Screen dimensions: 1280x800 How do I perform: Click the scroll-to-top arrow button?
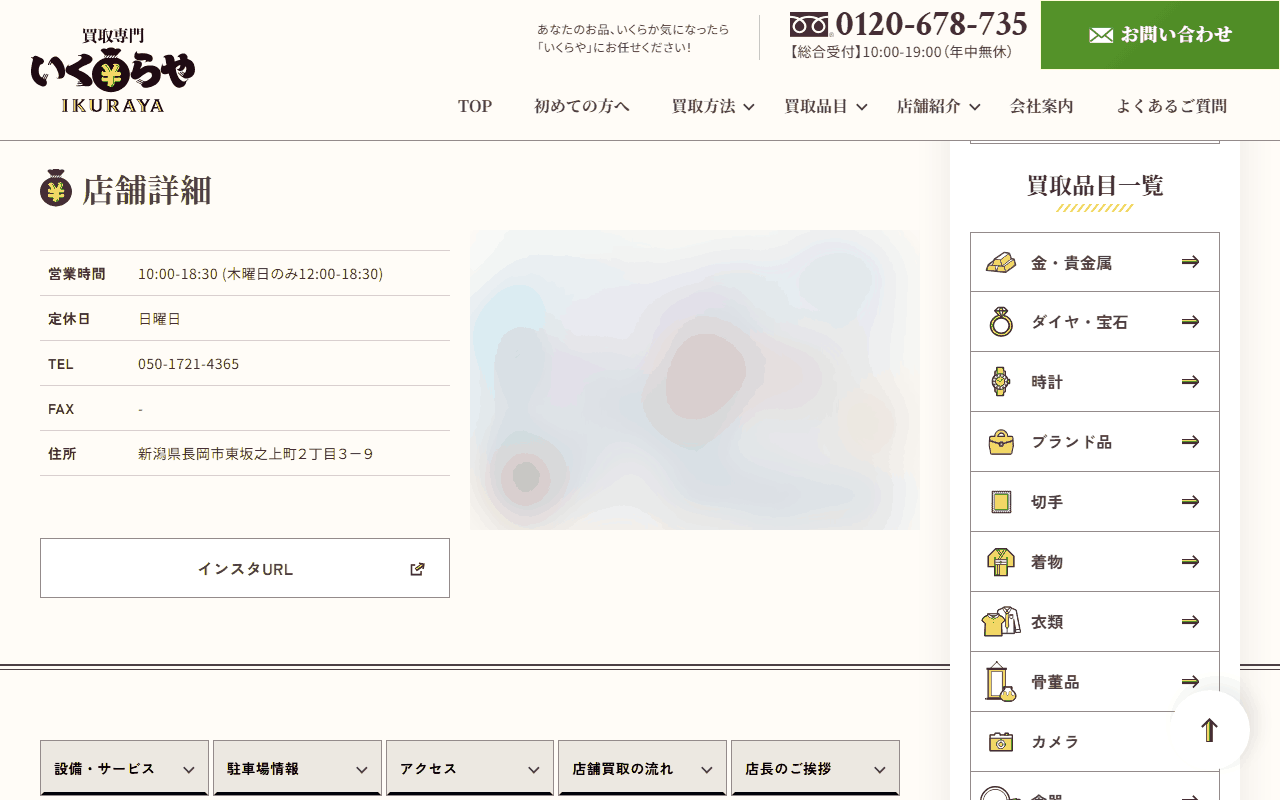[x=1210, y=730]
